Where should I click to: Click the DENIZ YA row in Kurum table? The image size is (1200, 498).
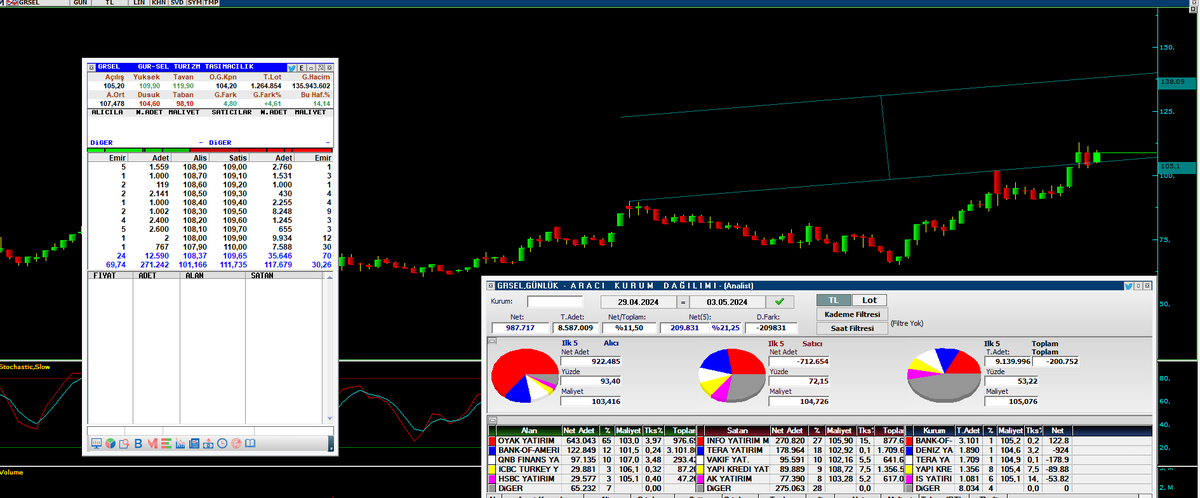[x=1028, y=450]
